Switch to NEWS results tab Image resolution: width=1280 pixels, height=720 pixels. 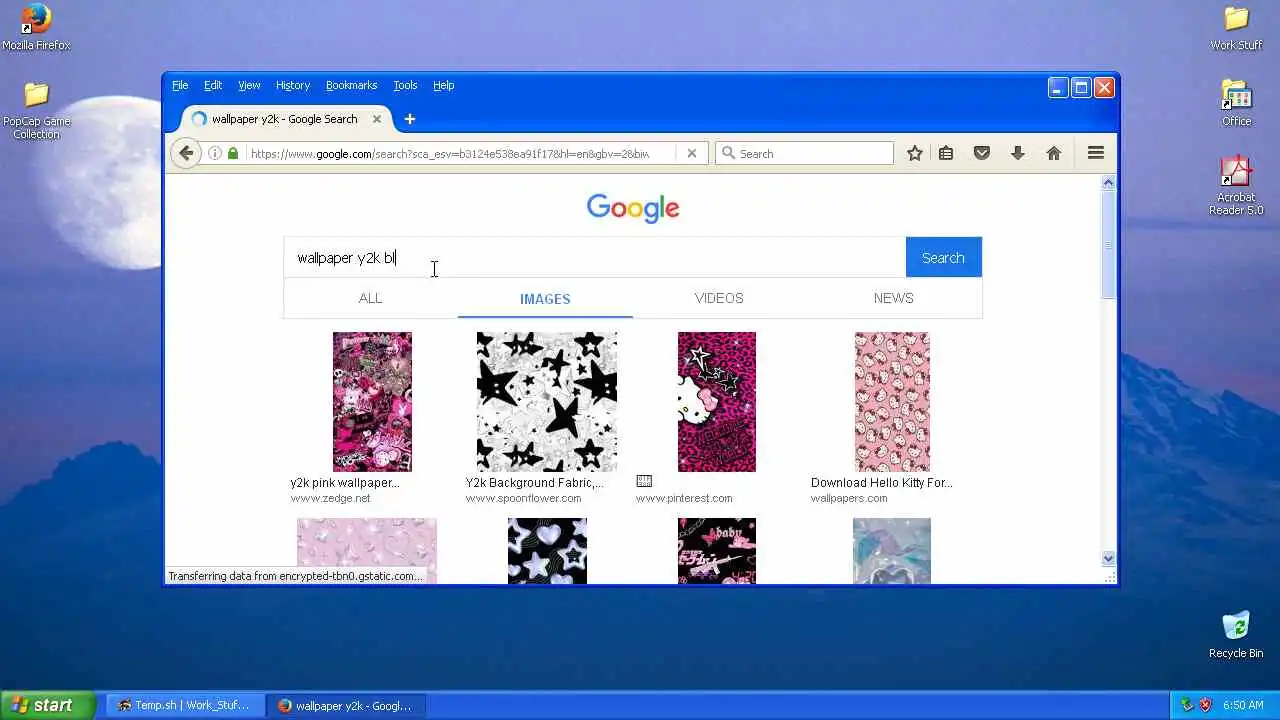pyautogui.click(x=893, y=298)
